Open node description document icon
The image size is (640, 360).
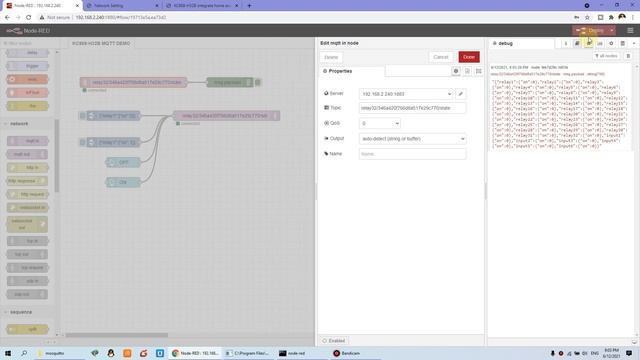click(x=467, y=71)
